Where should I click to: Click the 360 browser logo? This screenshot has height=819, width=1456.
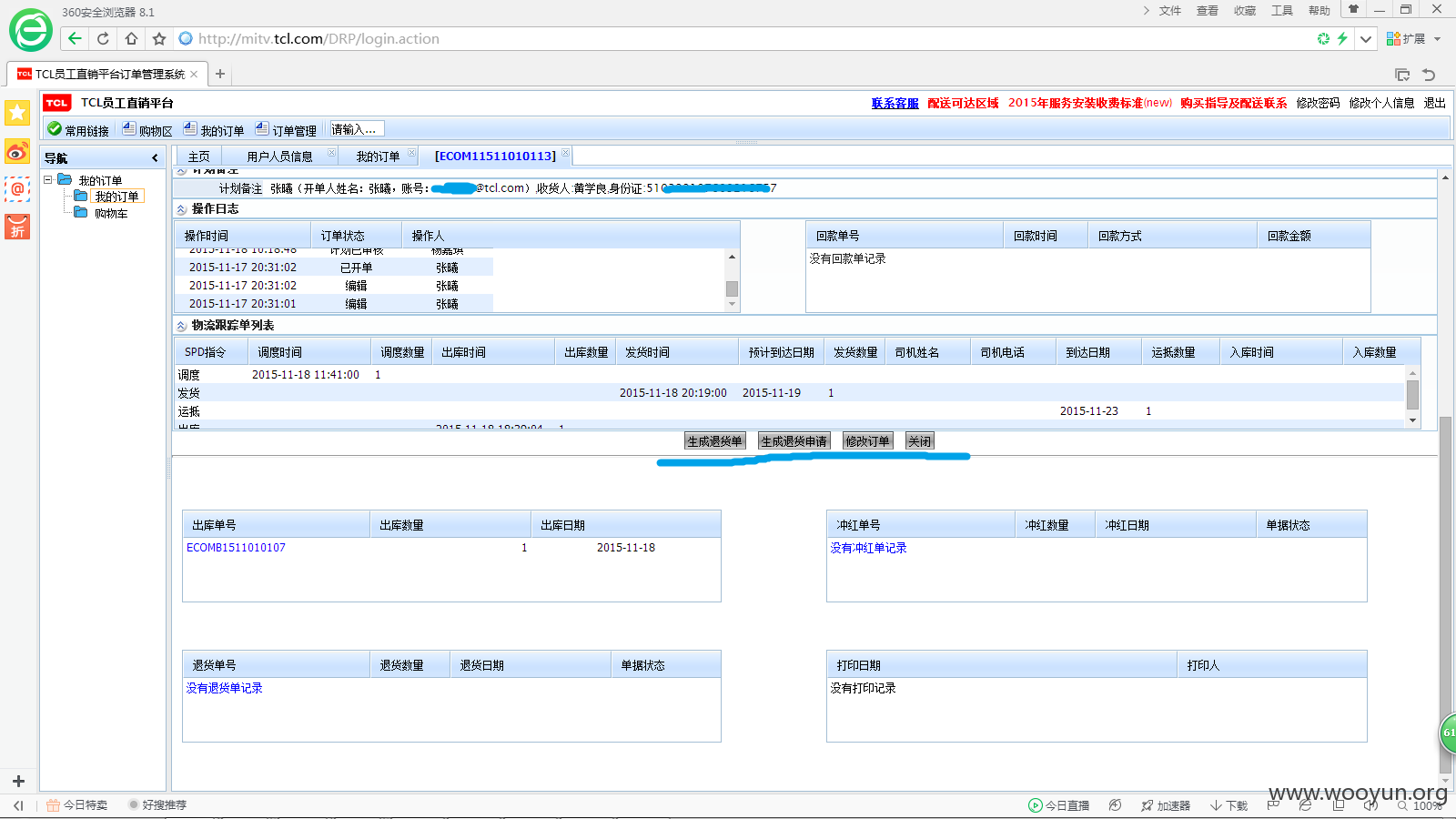click(30, 31)
